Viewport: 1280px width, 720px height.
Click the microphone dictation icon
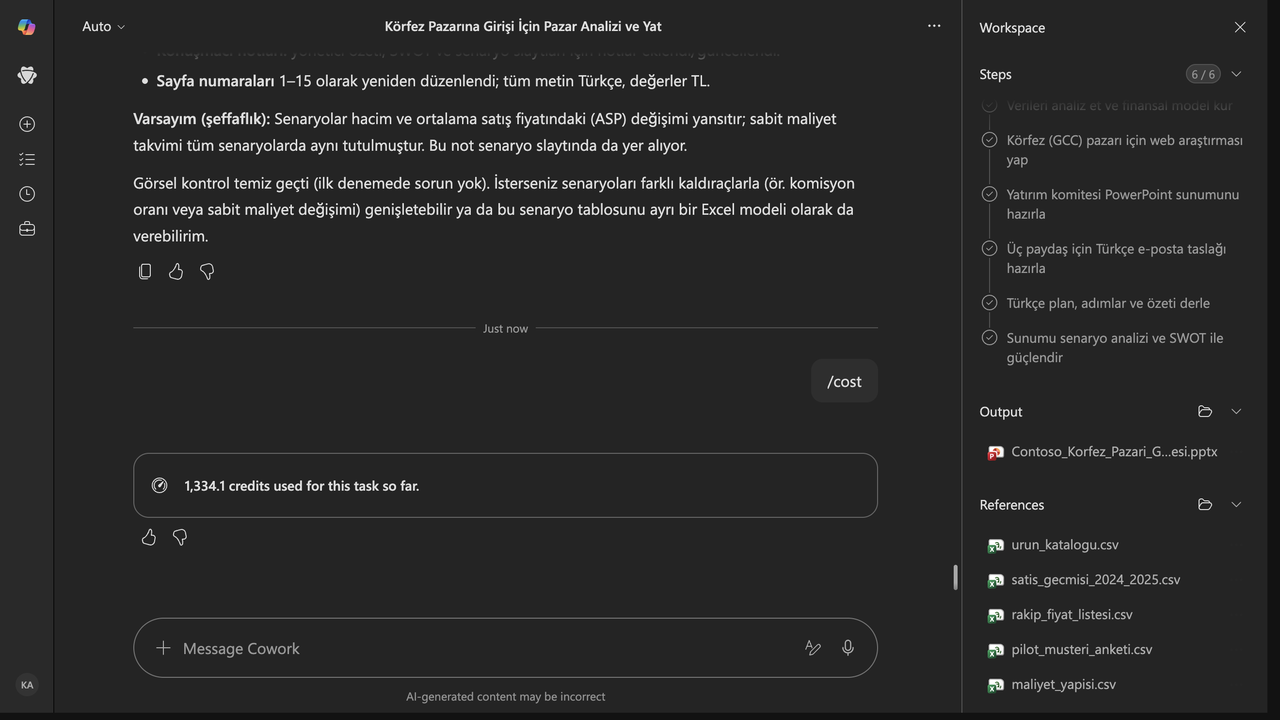848,648
